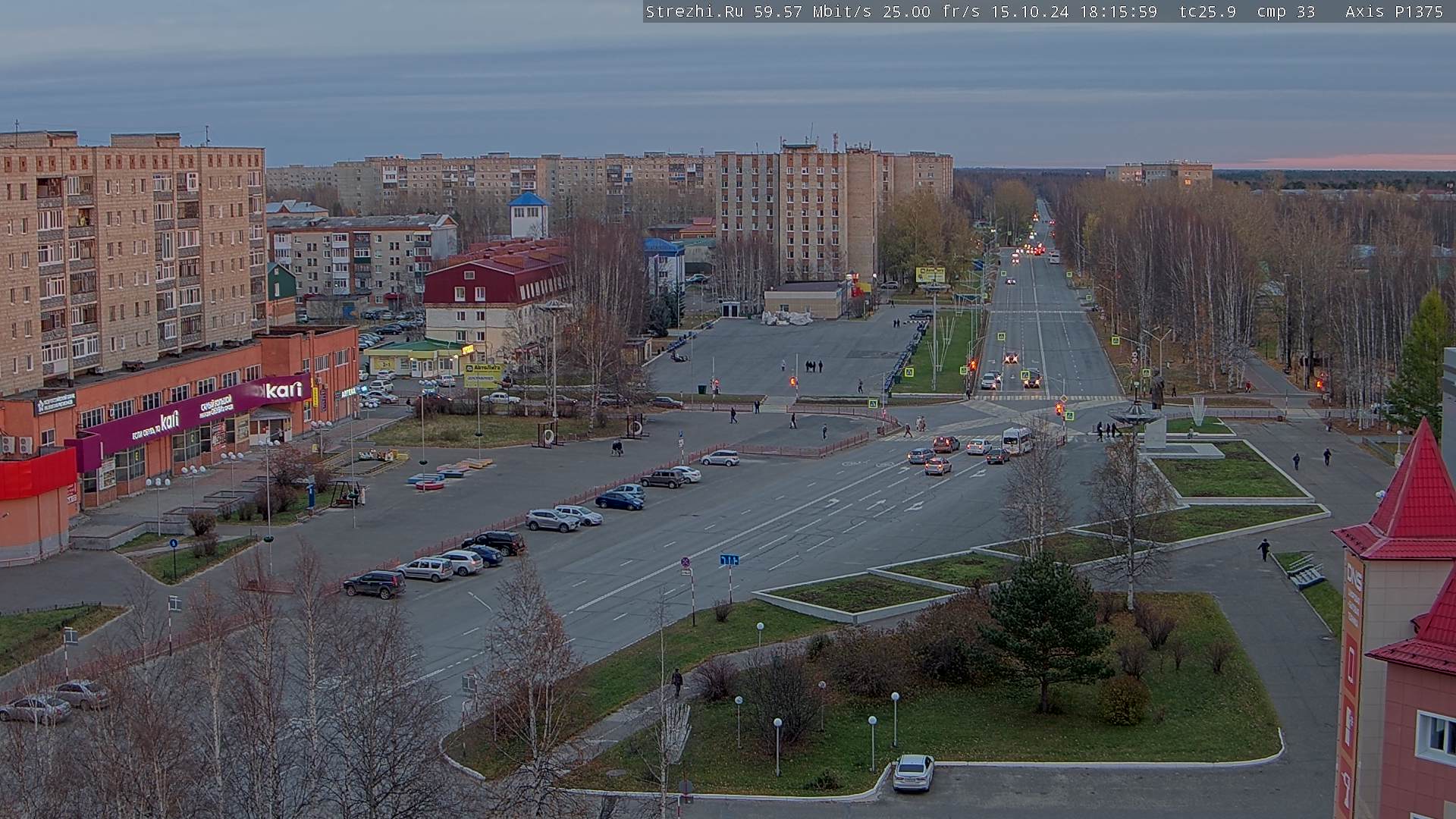1456x819 pixels.
Task: Select the date 15.10.24 in overlay
Action: (x=1029, y=11)
